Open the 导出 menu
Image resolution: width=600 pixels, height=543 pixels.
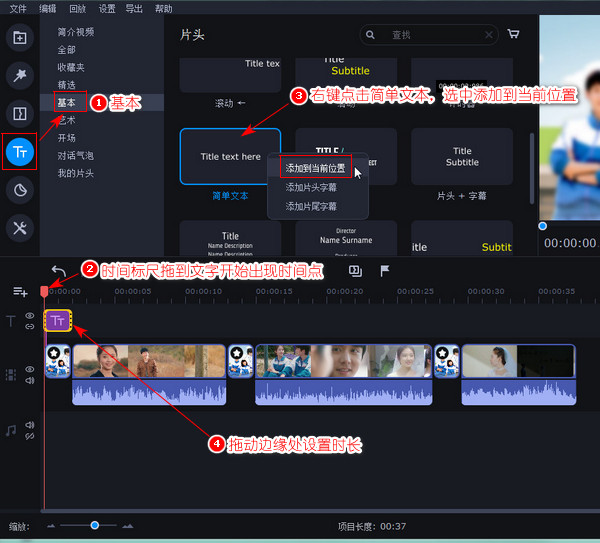pos(134,8)
